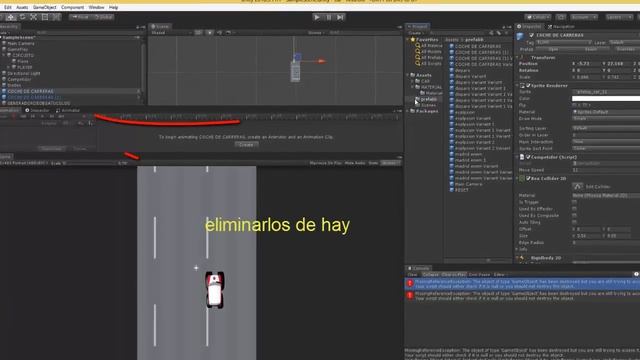Toggle the Global/Local handle rotation button

pyautogui.click(x=103, y=17)
